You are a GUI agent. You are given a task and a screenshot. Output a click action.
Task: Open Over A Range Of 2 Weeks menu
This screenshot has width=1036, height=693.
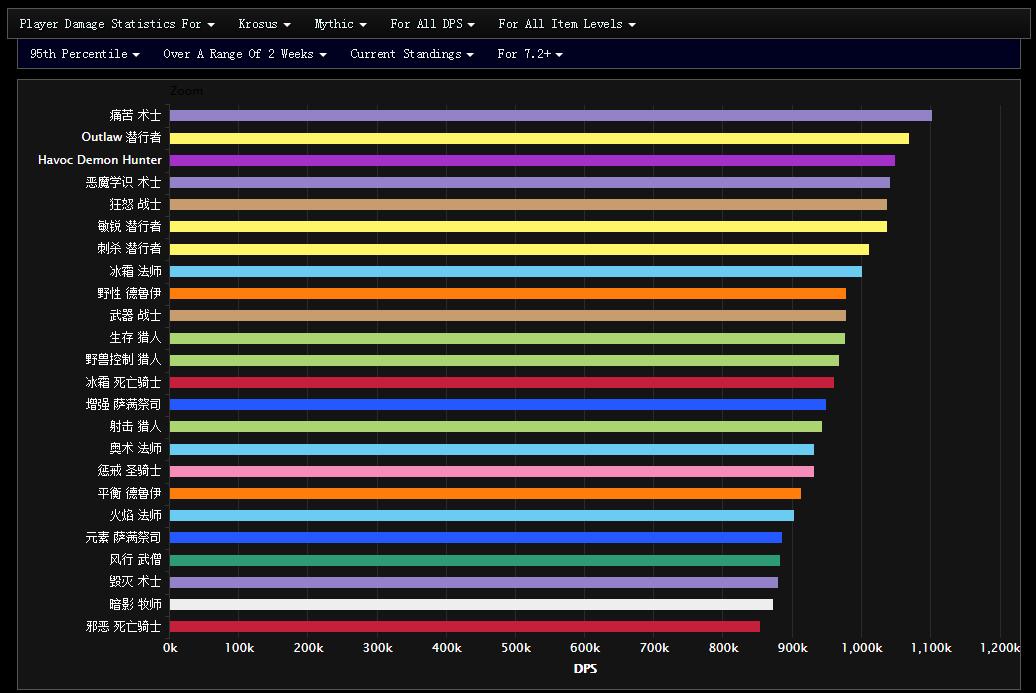(244, 54)
